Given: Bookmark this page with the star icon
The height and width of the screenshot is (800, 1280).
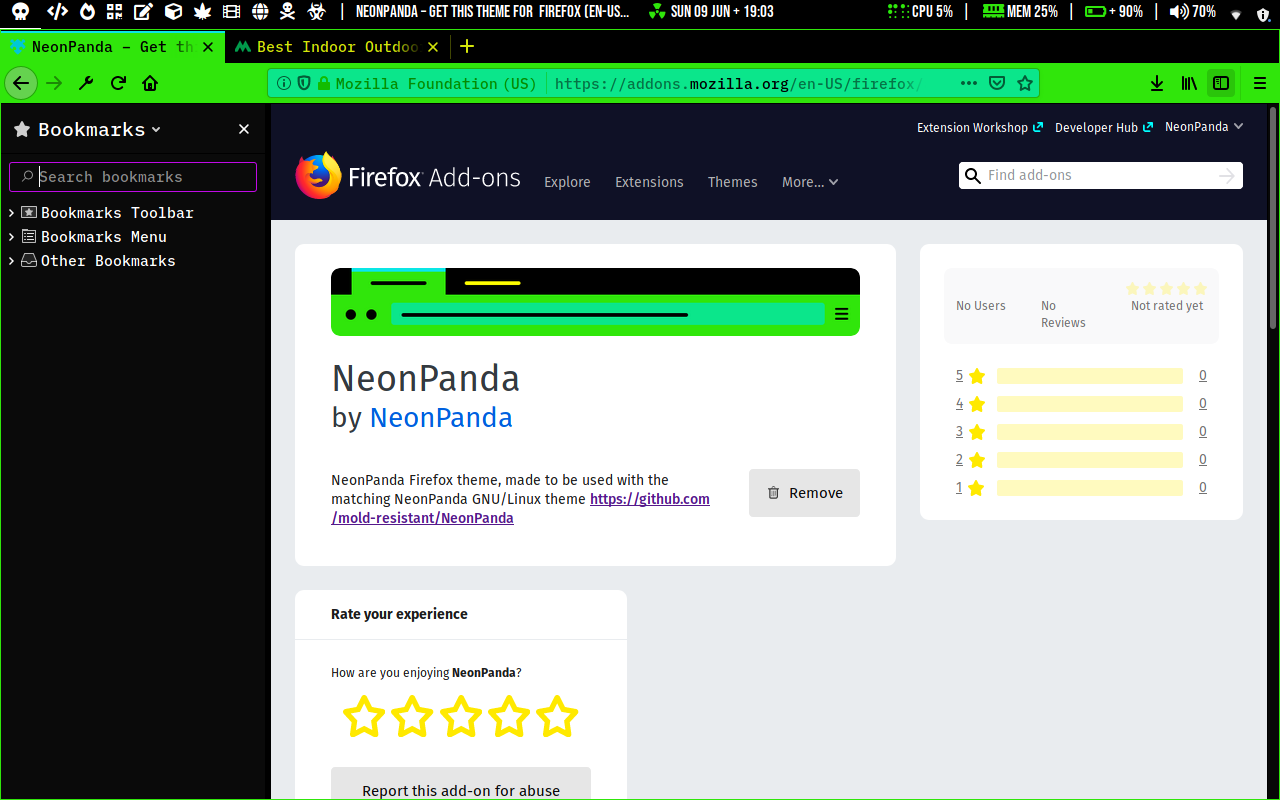Looking at the screenshot, I should (1025, 83).
